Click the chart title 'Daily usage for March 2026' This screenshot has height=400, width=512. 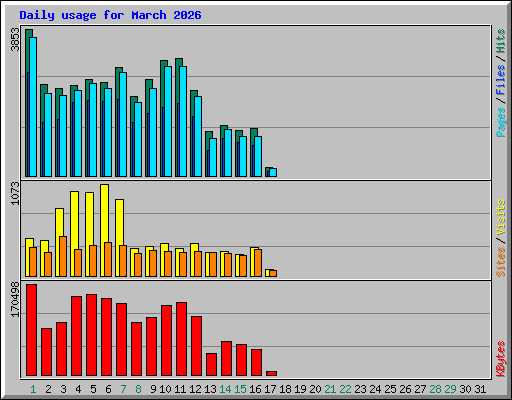[x=110, y=15]
